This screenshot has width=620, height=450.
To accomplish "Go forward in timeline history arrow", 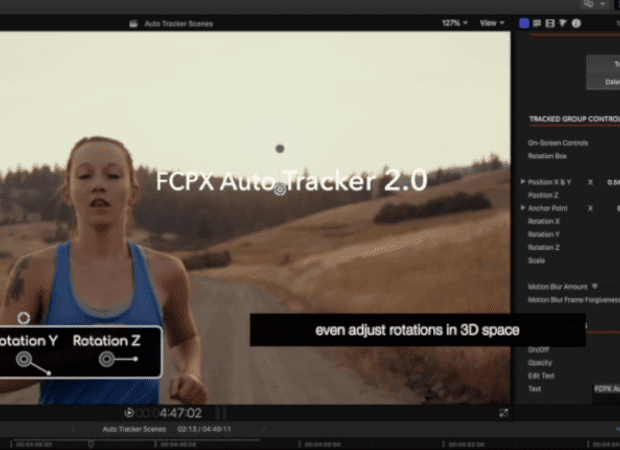I will coord(264,429).
